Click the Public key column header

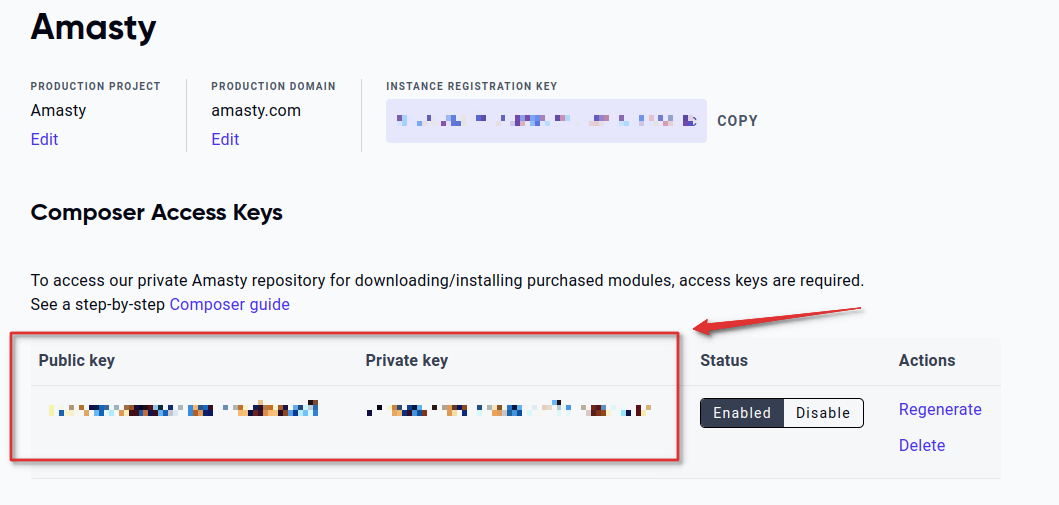[76, 361]
